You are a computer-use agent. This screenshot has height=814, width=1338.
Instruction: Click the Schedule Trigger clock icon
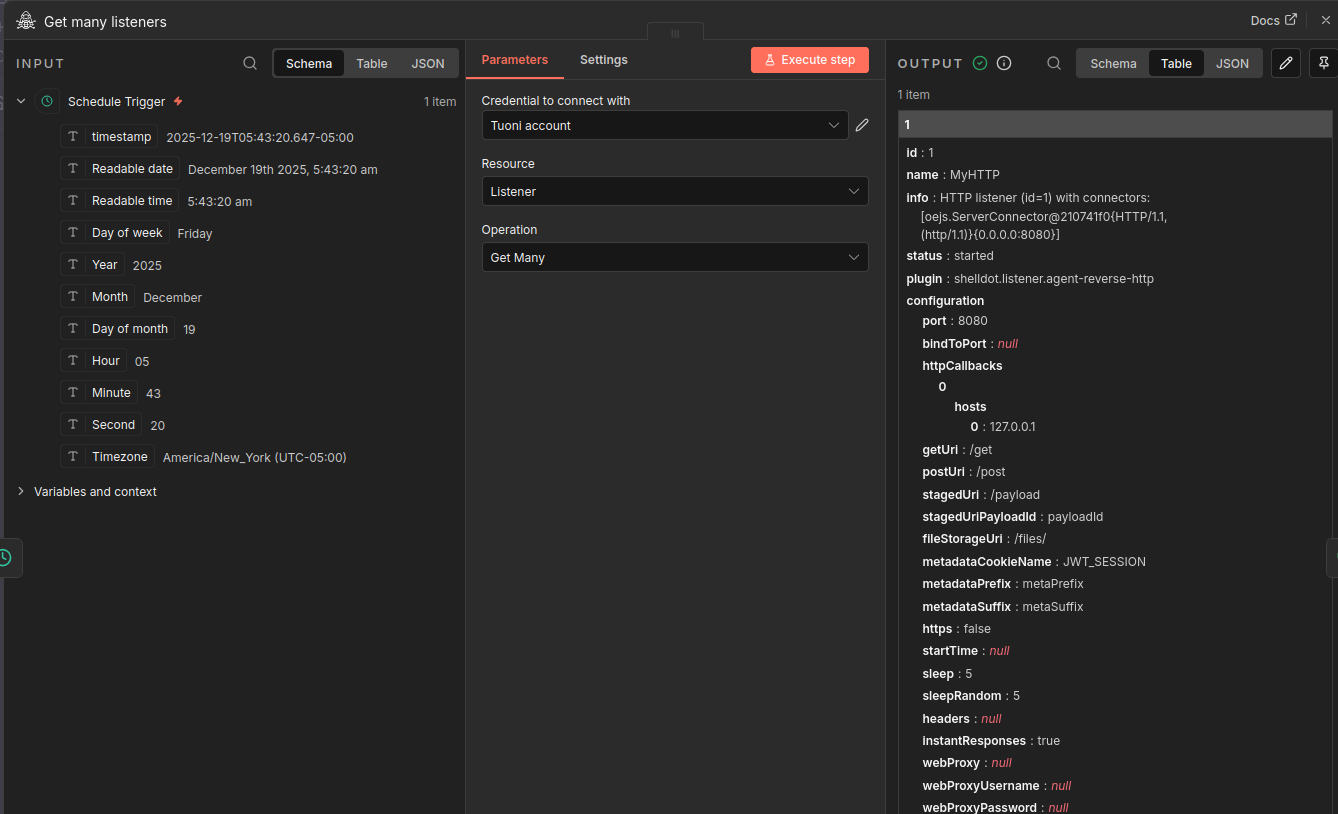tap(46, 101)
